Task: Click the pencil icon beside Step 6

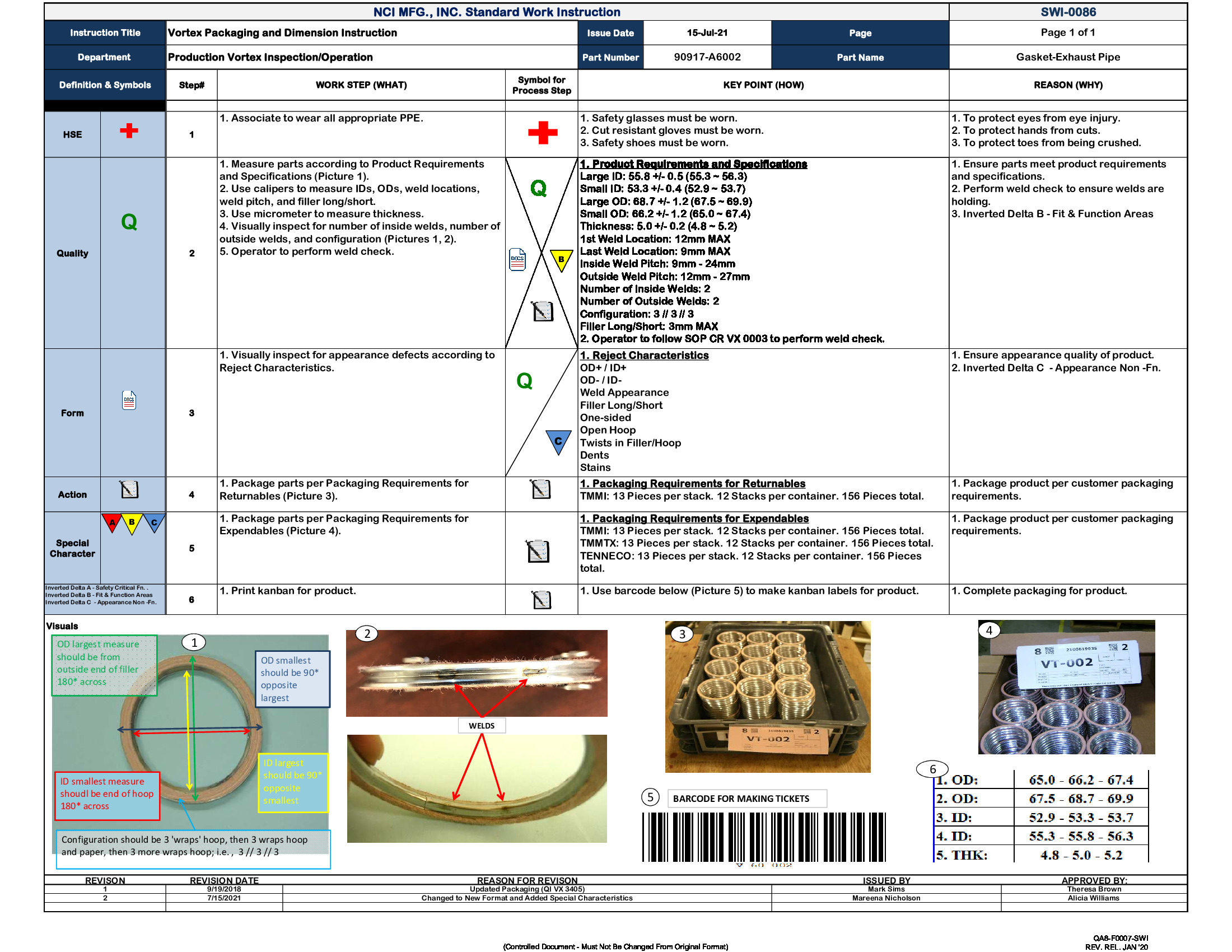Action: click(540, 600)
